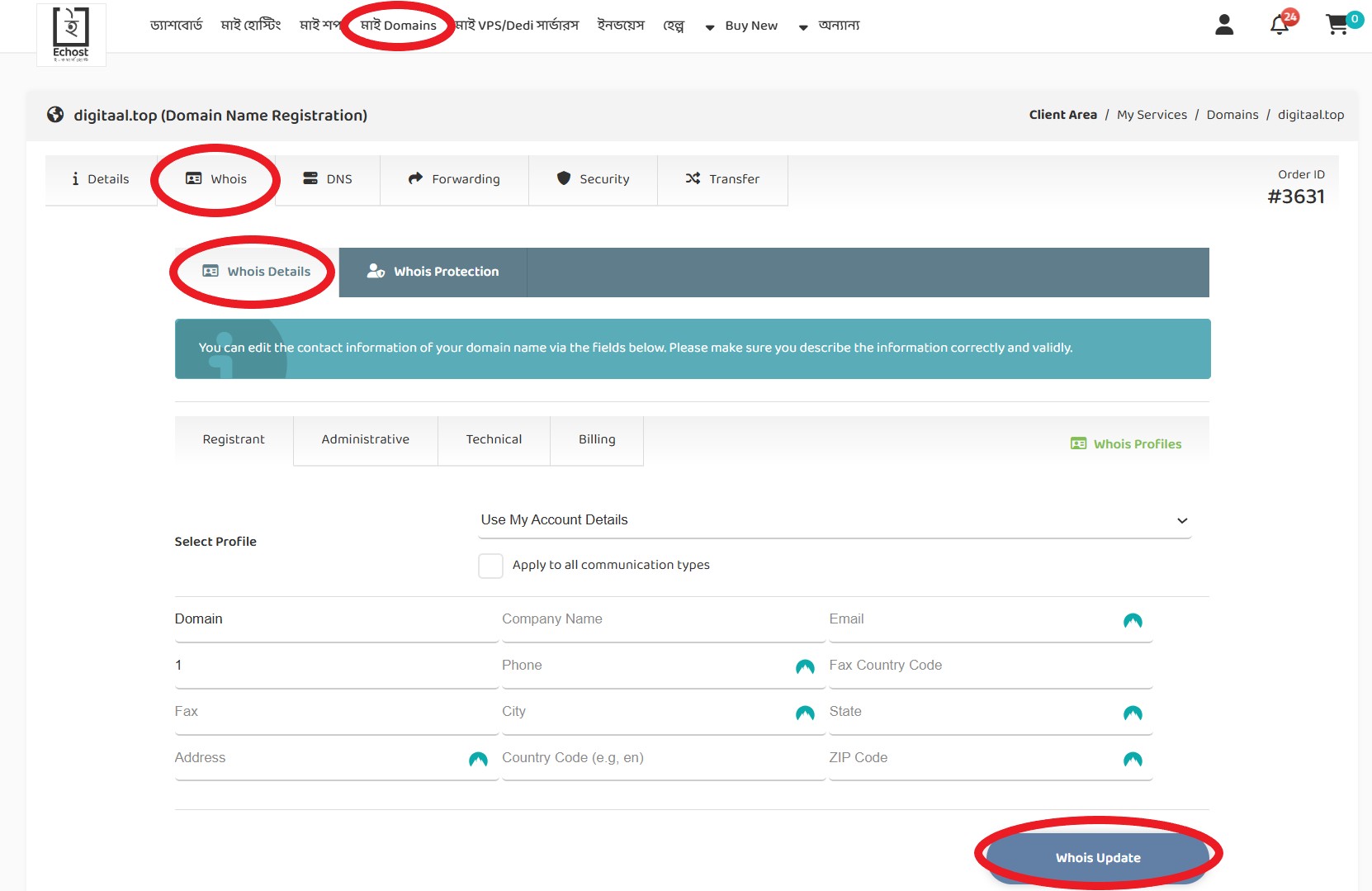The image size is (1372, 891).
Task: Open the হেল্প menu item
Action: [674, 26]
